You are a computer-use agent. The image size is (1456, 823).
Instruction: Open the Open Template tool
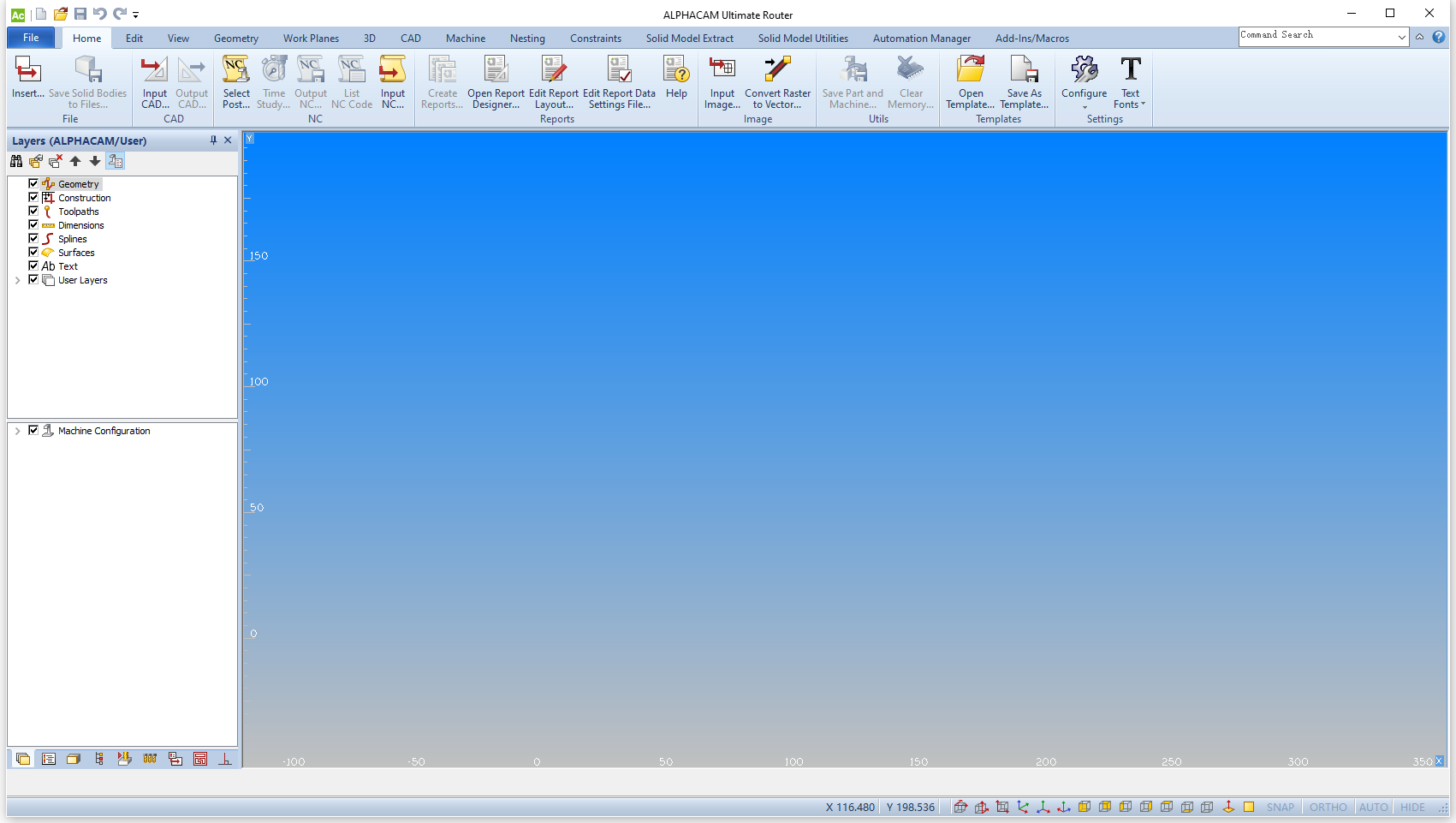pyautogui.click(x=970, y=82)
